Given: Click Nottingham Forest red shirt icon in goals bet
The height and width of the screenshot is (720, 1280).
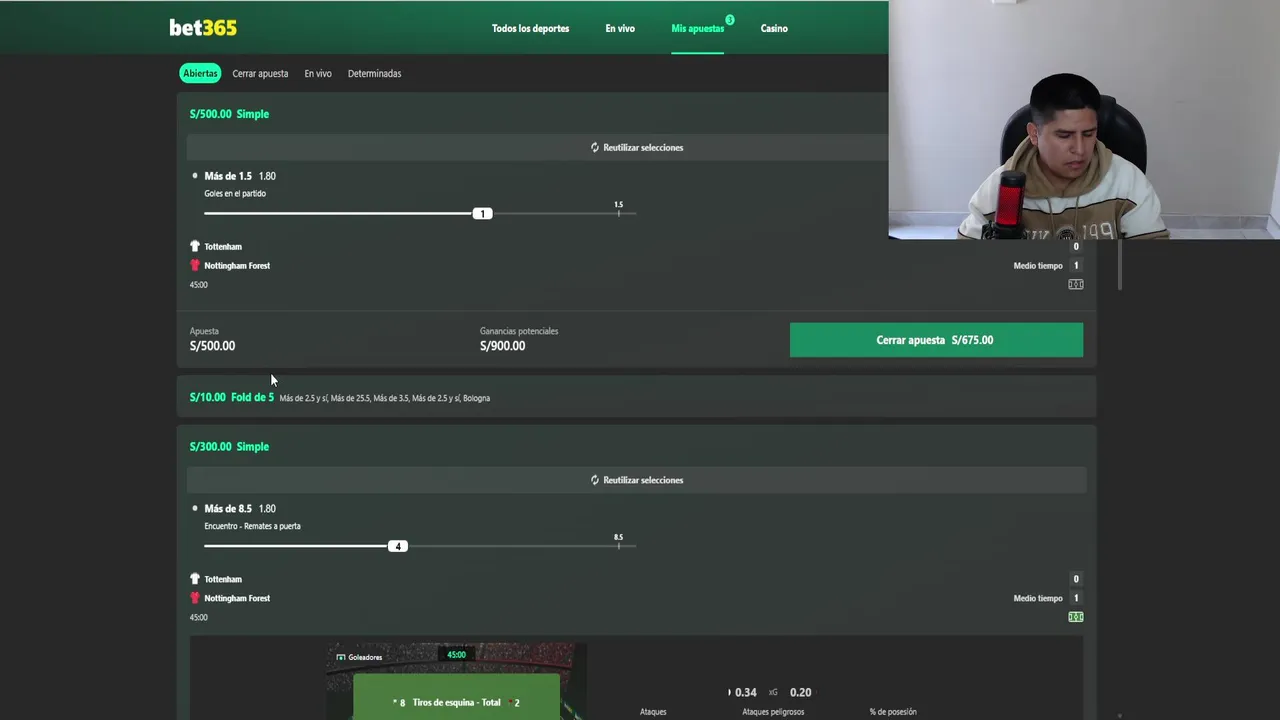Looking at the screenshot, I should coord(195,265).
